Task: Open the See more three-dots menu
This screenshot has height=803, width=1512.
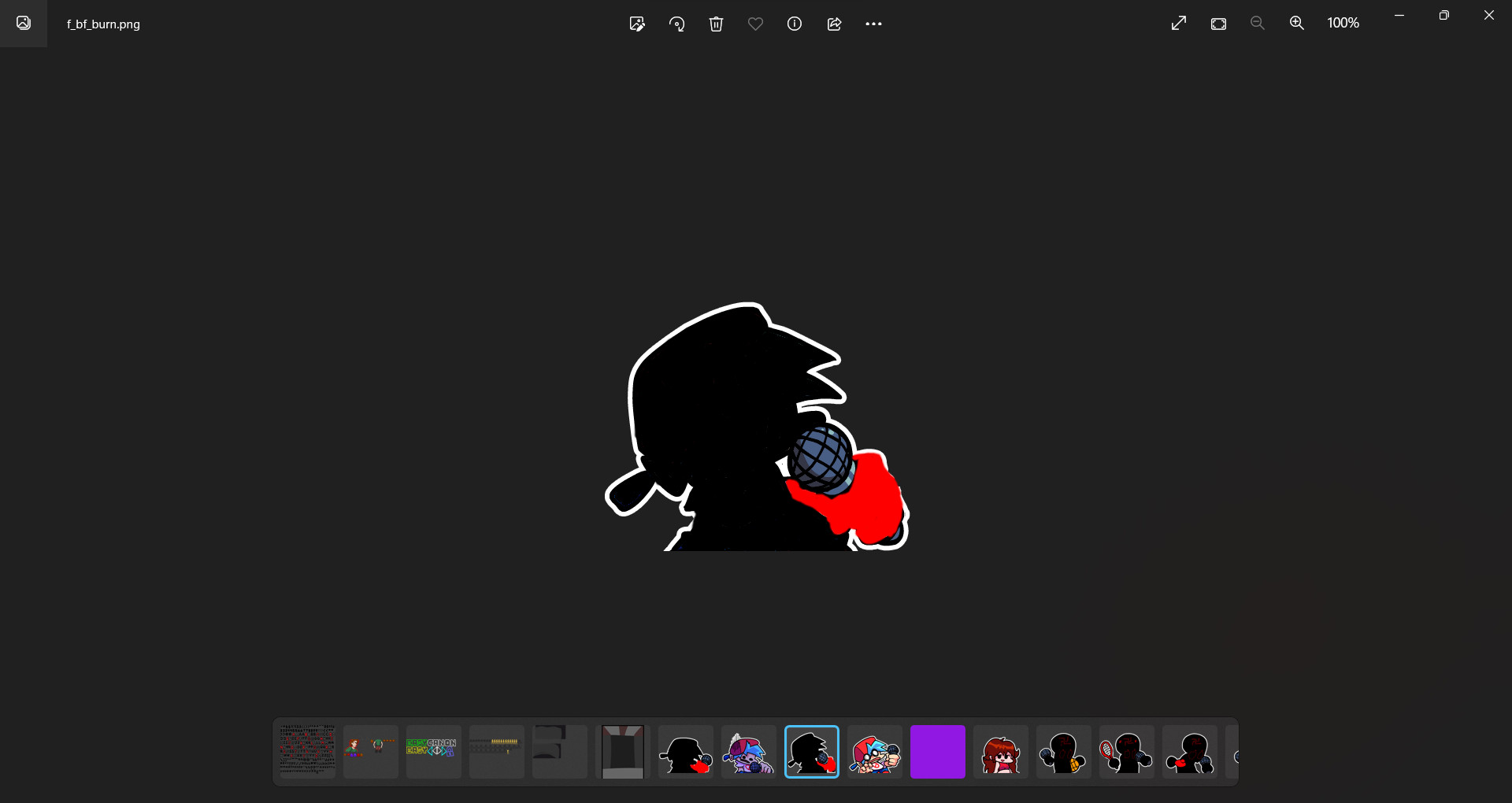Action: pyautogui.click(x=873, y=24)
